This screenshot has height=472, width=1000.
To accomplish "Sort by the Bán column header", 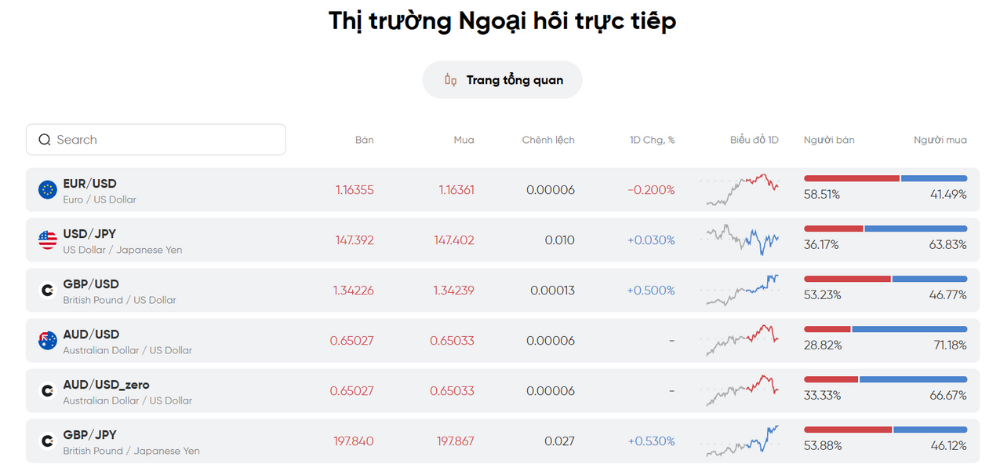I will pos(364,140).
